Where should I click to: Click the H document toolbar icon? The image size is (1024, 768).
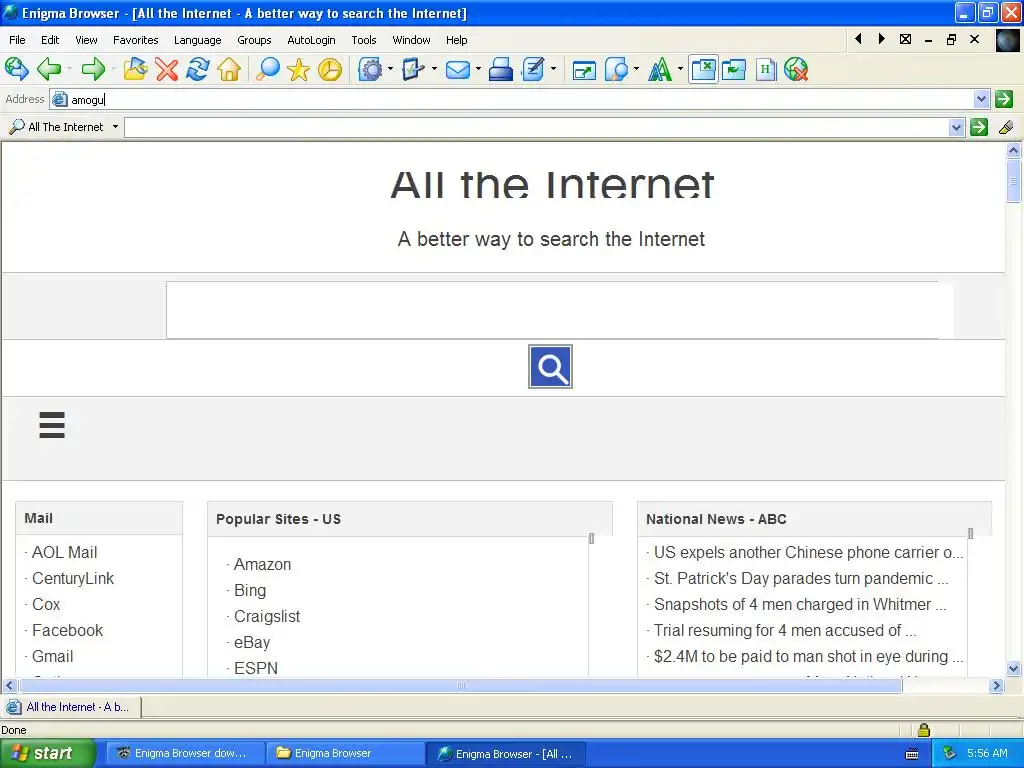pyautogui.click(x=765, y=69)
